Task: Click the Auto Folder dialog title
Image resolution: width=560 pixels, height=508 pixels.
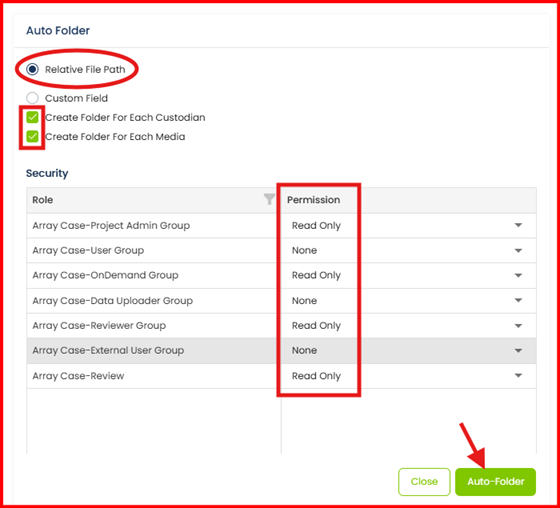Action: (58, 30)
